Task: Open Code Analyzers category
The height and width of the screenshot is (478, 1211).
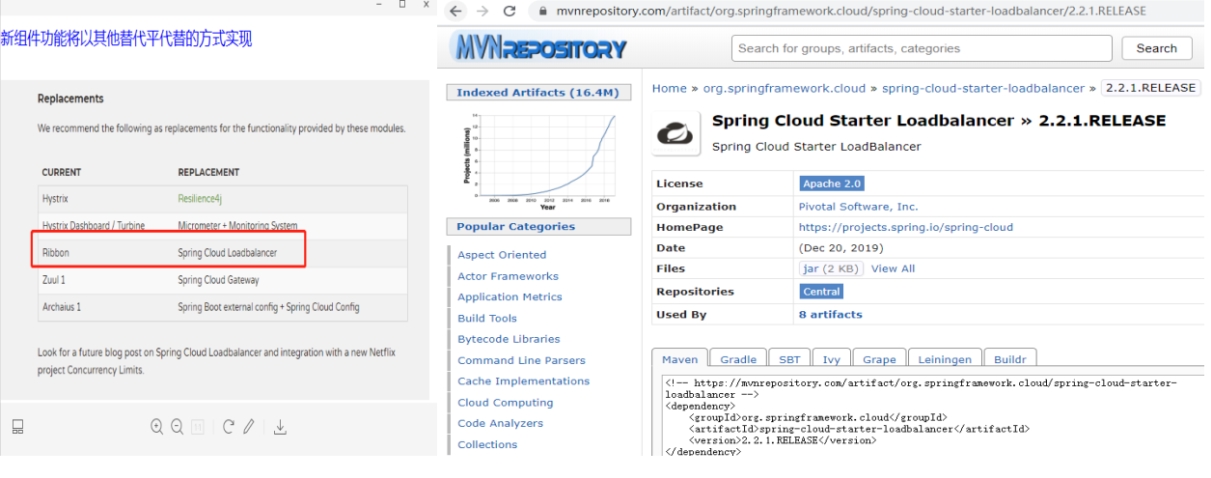Action: 500,423
